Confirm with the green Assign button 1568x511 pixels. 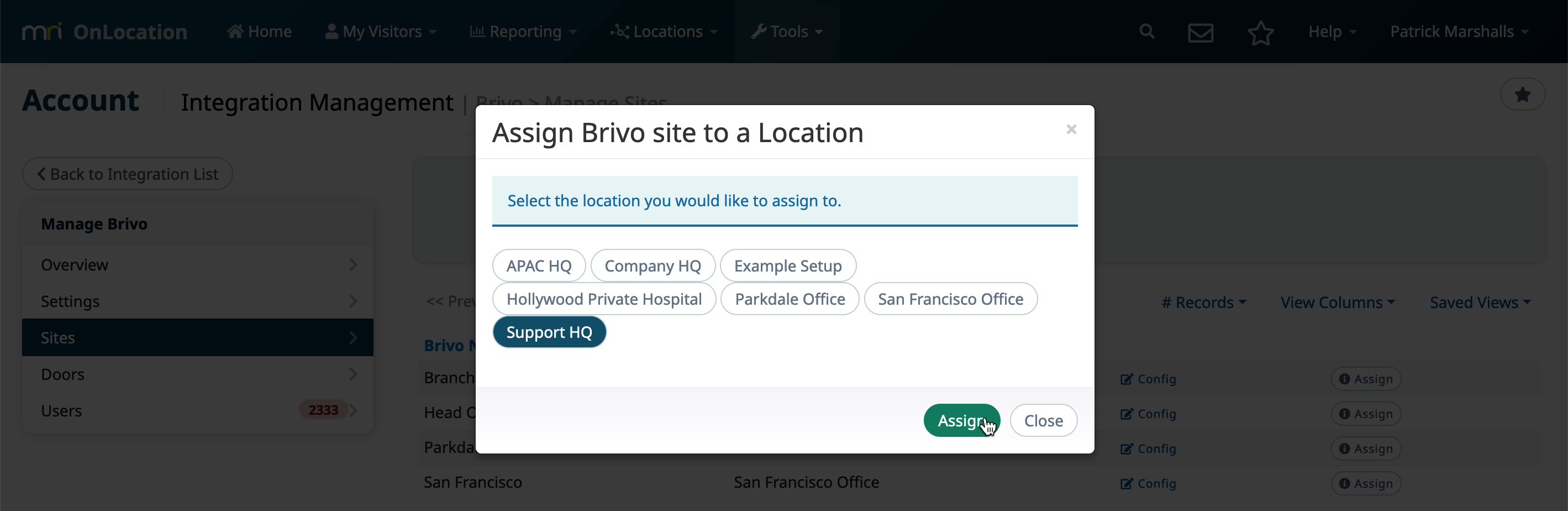pos(961,420)
